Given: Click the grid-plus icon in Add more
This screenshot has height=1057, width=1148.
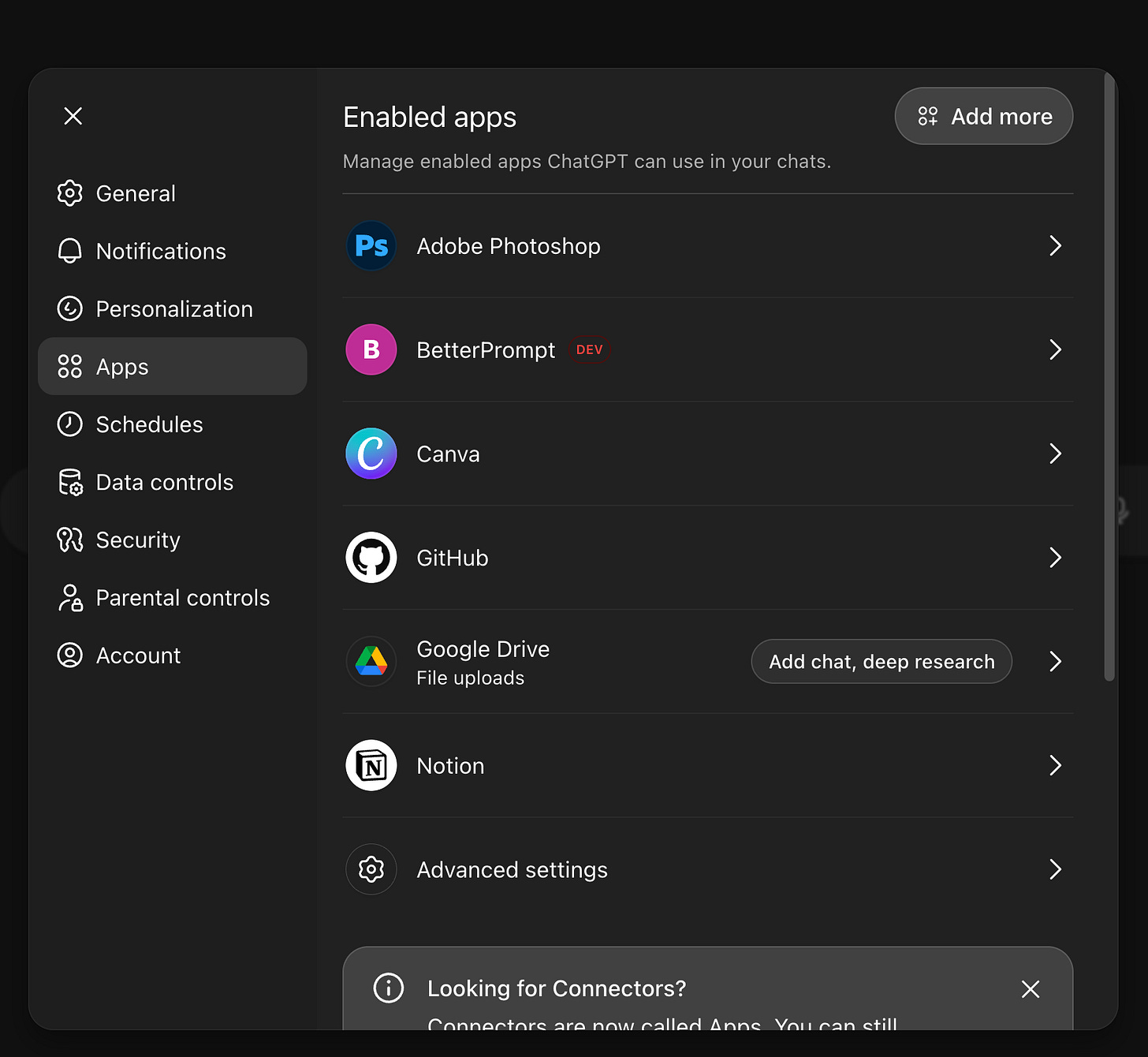Looking at the screenshot, I should click(x=928, y=116).
